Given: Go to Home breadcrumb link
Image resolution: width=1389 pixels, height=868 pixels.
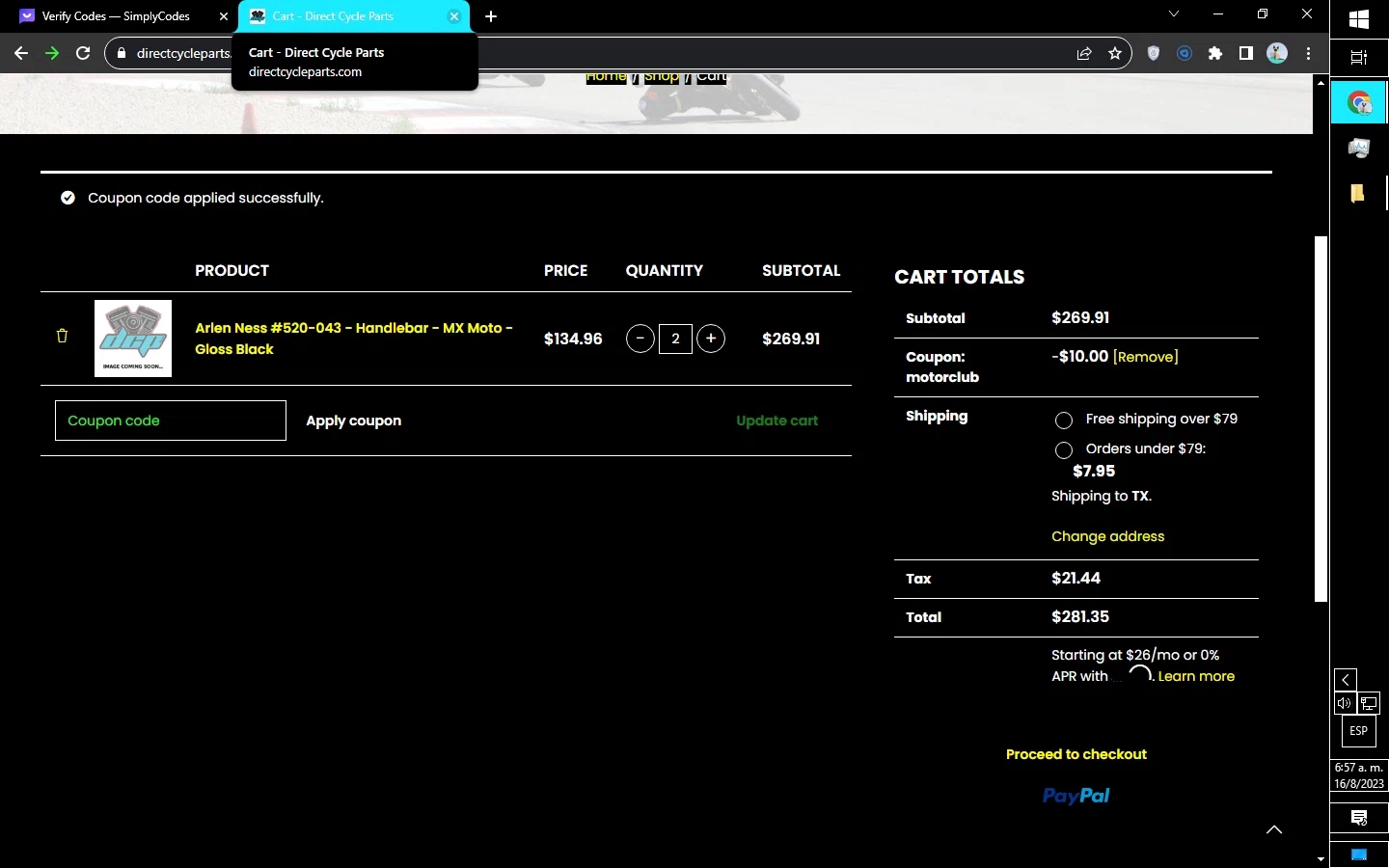Looking at the screenshot, I should click(606, 76).
